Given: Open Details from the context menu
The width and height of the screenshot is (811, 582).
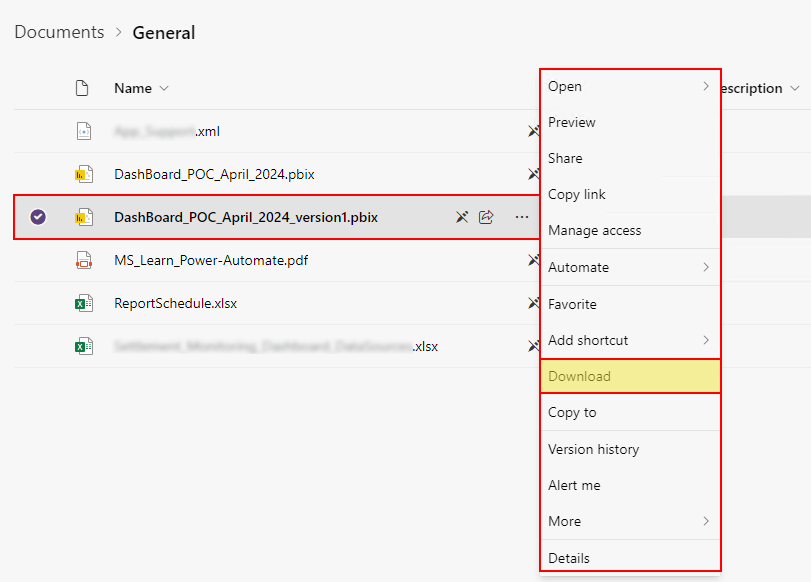Looking at the screenshot, I should (x=630, y=558).
